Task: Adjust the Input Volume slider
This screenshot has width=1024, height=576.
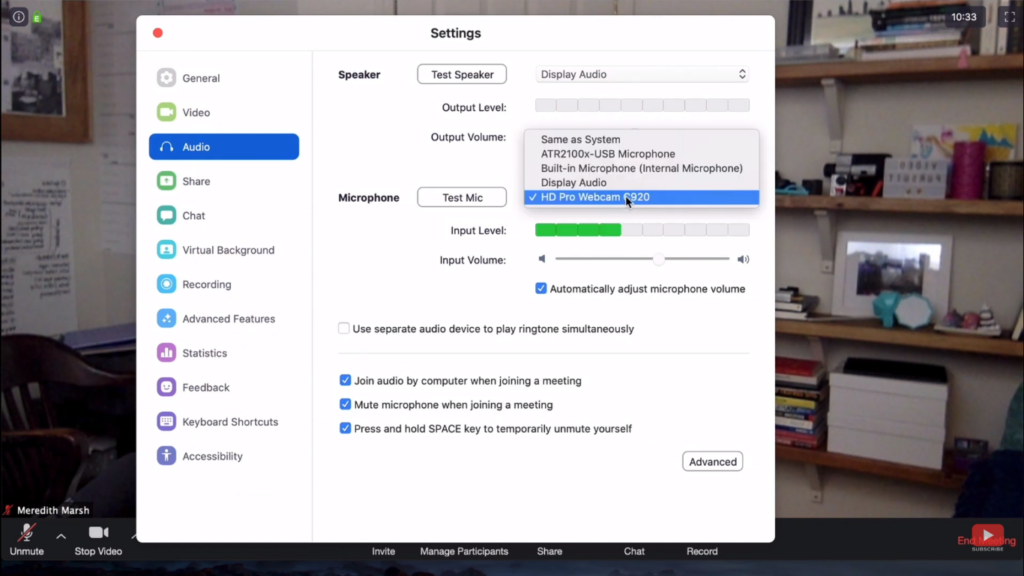Action: (x=642, y=259)
